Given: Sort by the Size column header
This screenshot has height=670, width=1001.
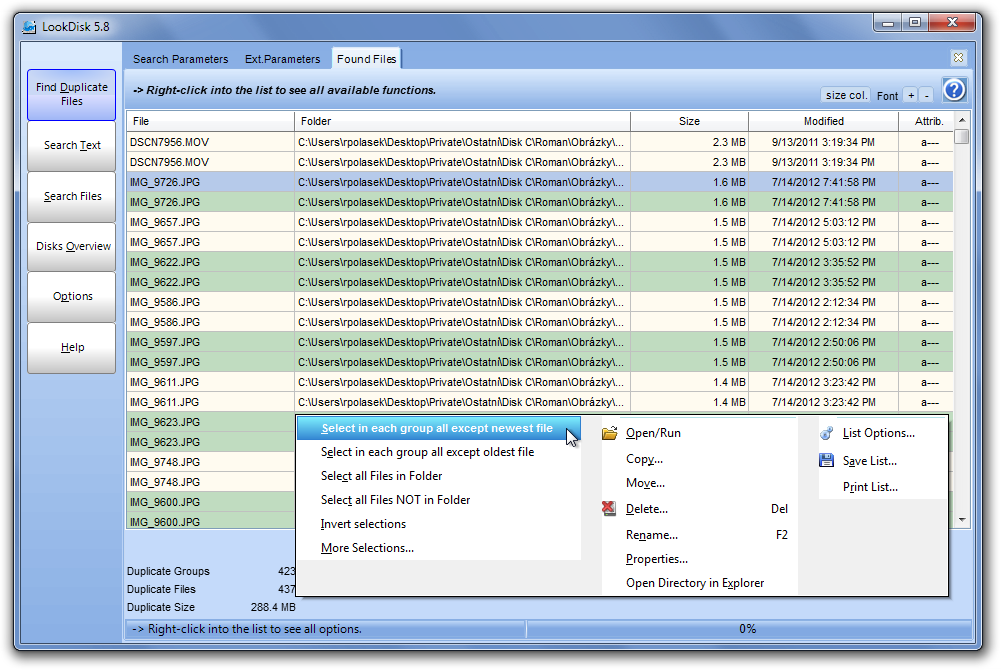Looking at the screenshot, I should [689, 121].
